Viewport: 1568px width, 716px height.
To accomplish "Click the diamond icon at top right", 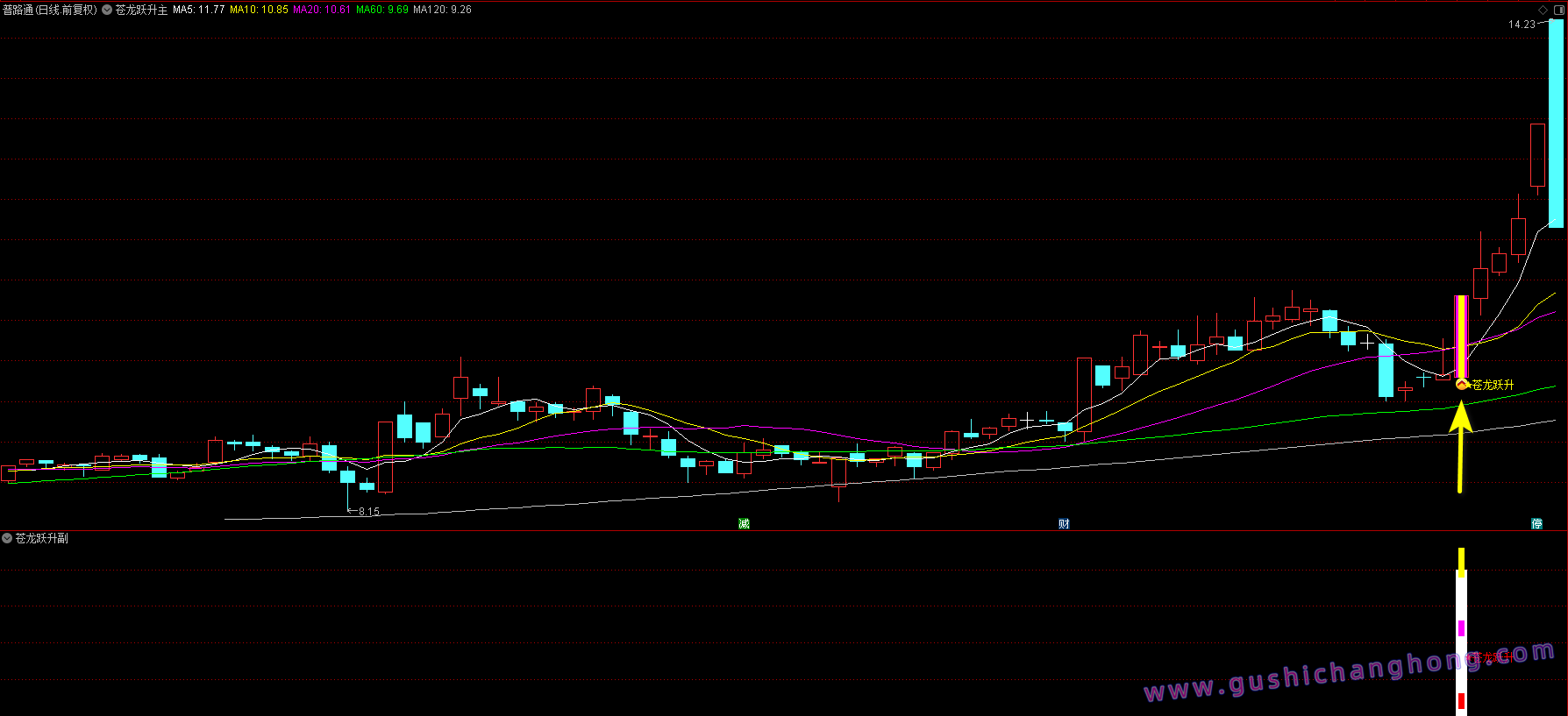I will tap(1543, 10).
